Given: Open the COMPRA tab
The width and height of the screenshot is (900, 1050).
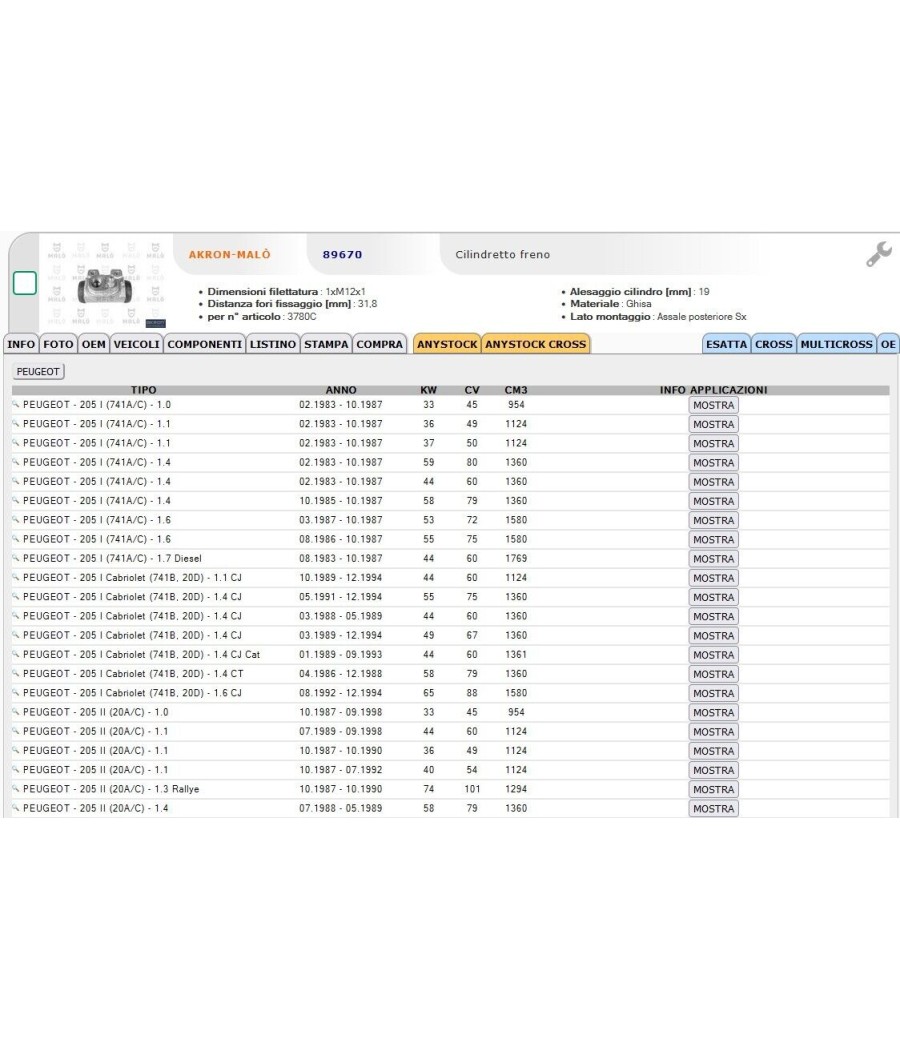Looking at the screenshot, I should click(380, 344).
